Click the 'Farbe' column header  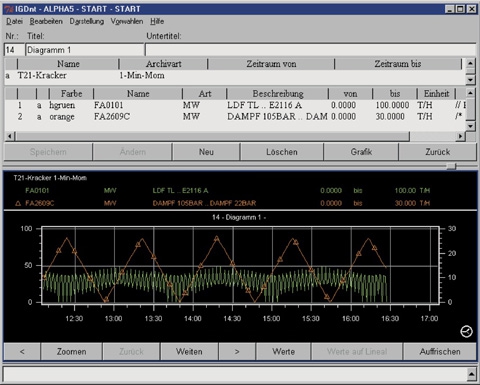point(71,94)
